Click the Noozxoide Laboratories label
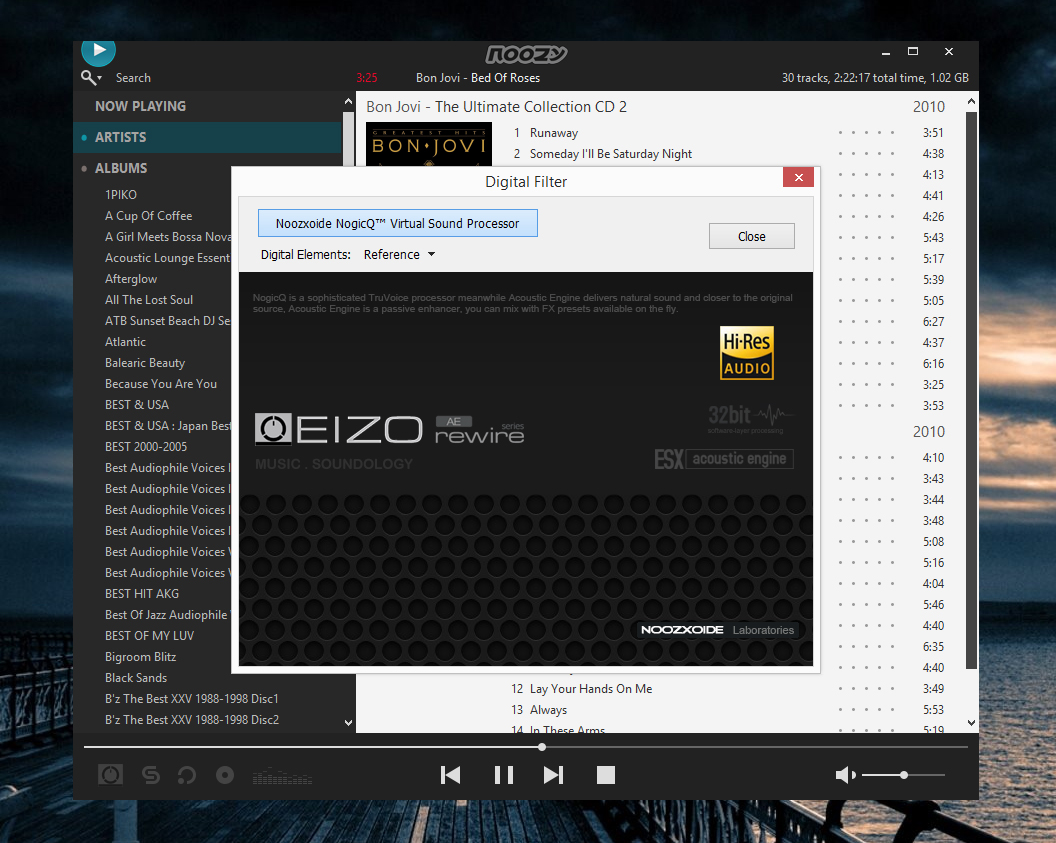1056x843 pixels. tap(717, 630)
